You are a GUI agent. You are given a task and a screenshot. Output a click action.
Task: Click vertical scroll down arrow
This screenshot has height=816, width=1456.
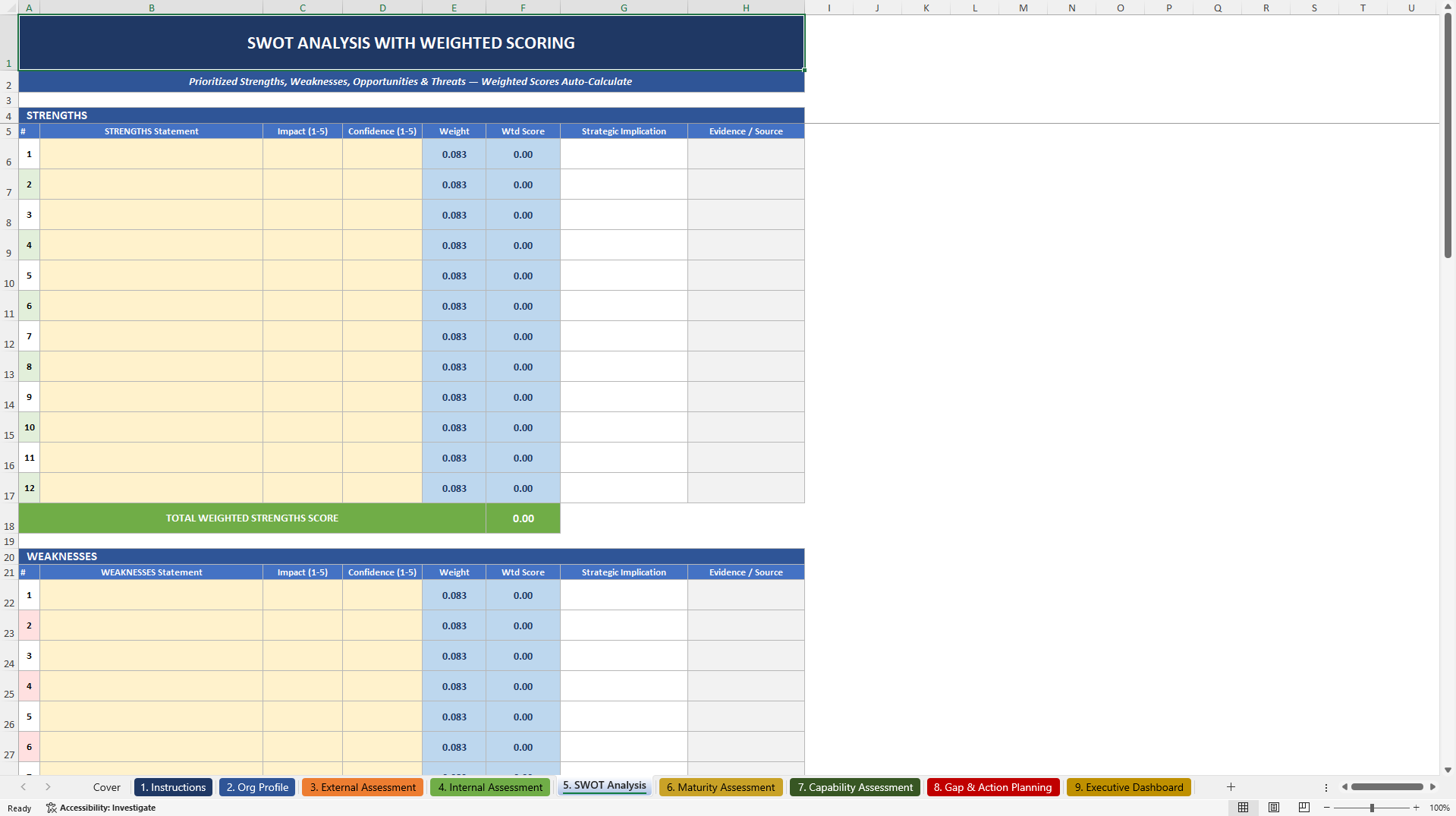point(1448,770)
